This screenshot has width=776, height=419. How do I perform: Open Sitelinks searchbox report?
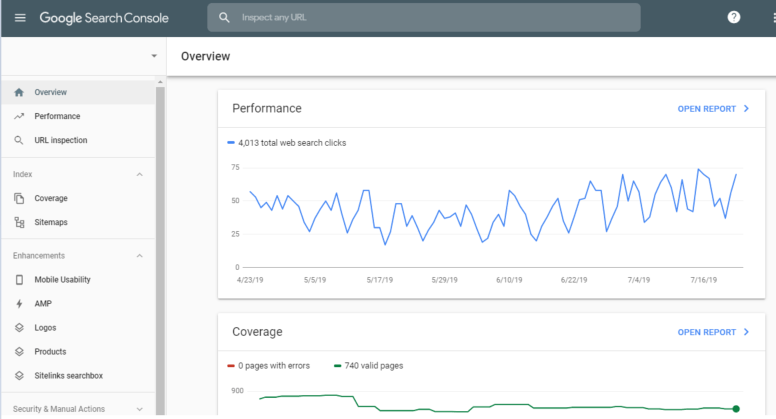[68, 375]
